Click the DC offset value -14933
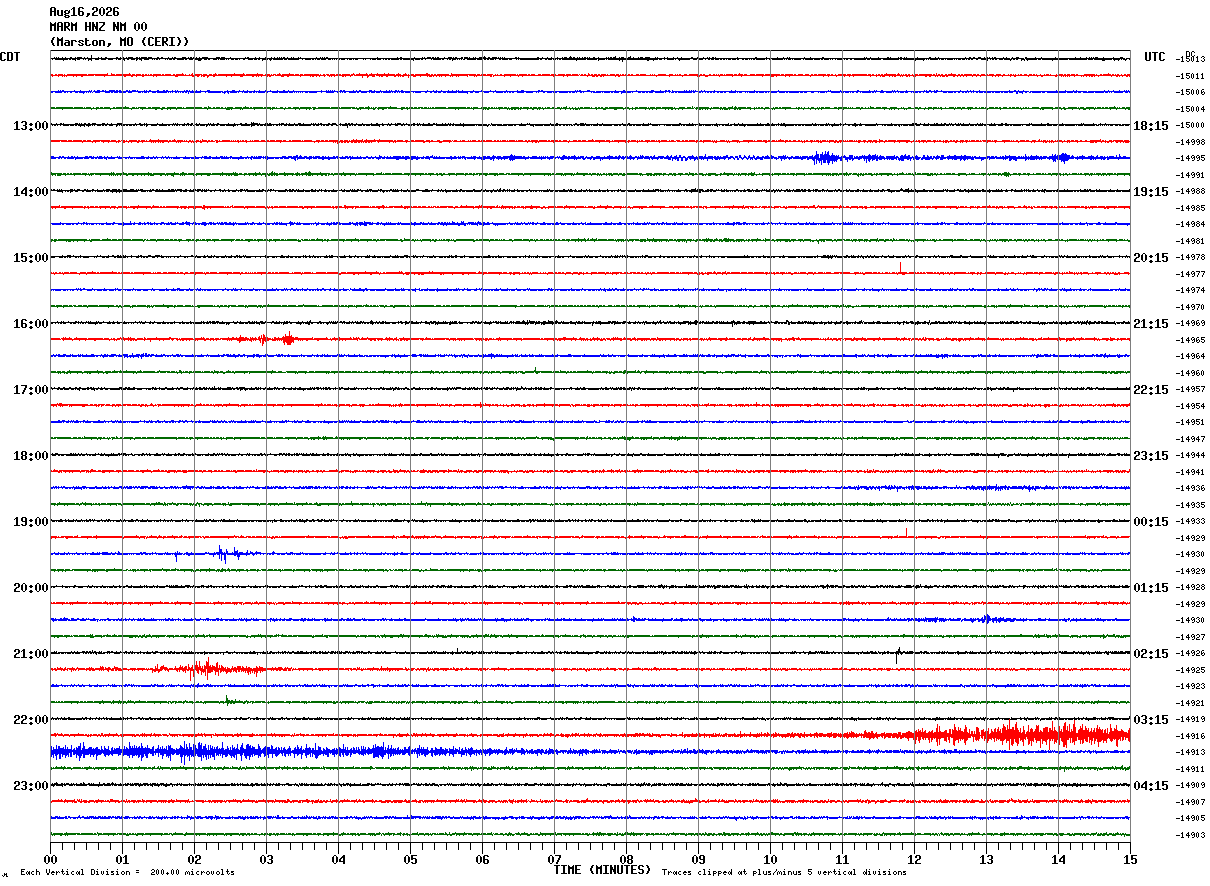Image resolution: width=1210 pixels, height=886 pixels. pos(1190,522)
